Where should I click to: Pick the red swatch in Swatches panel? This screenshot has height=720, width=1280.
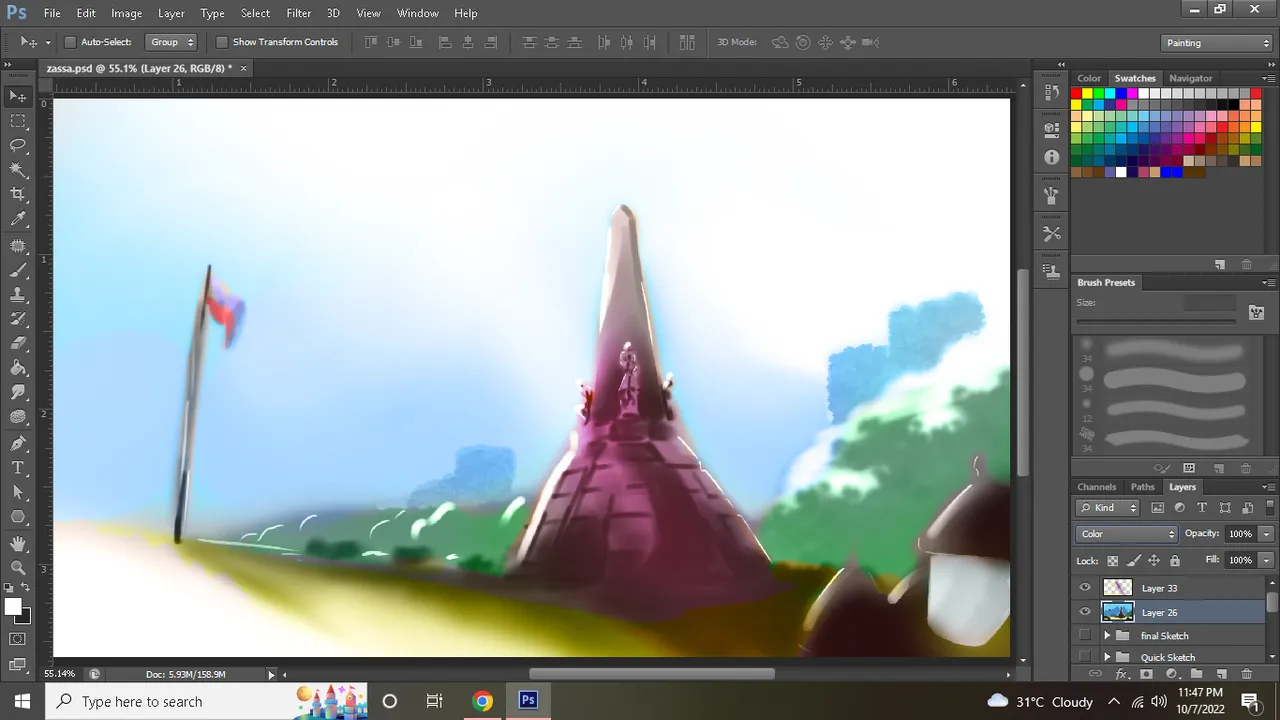tap(1077, 93)
